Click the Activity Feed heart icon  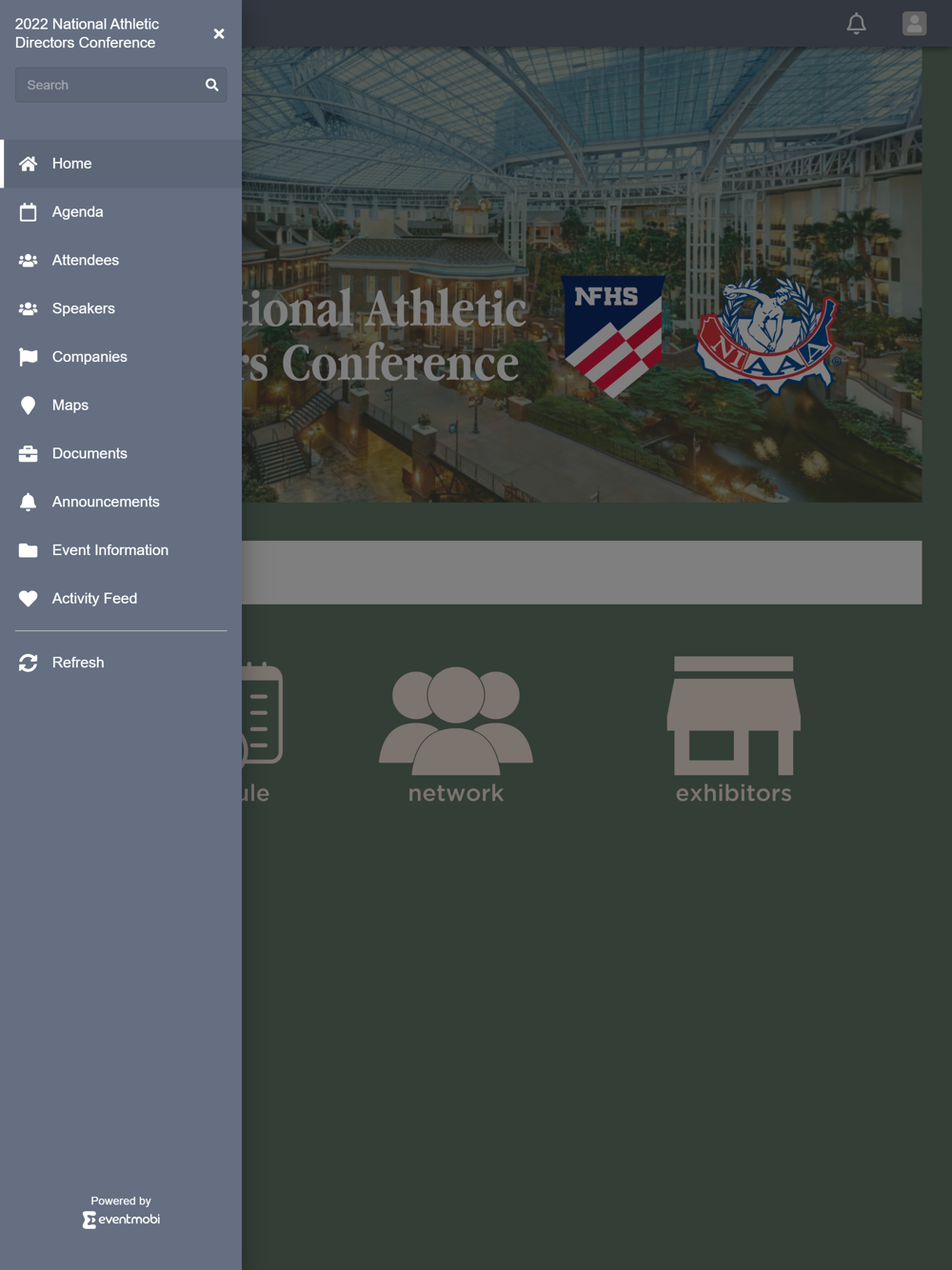tap(29, 599)
